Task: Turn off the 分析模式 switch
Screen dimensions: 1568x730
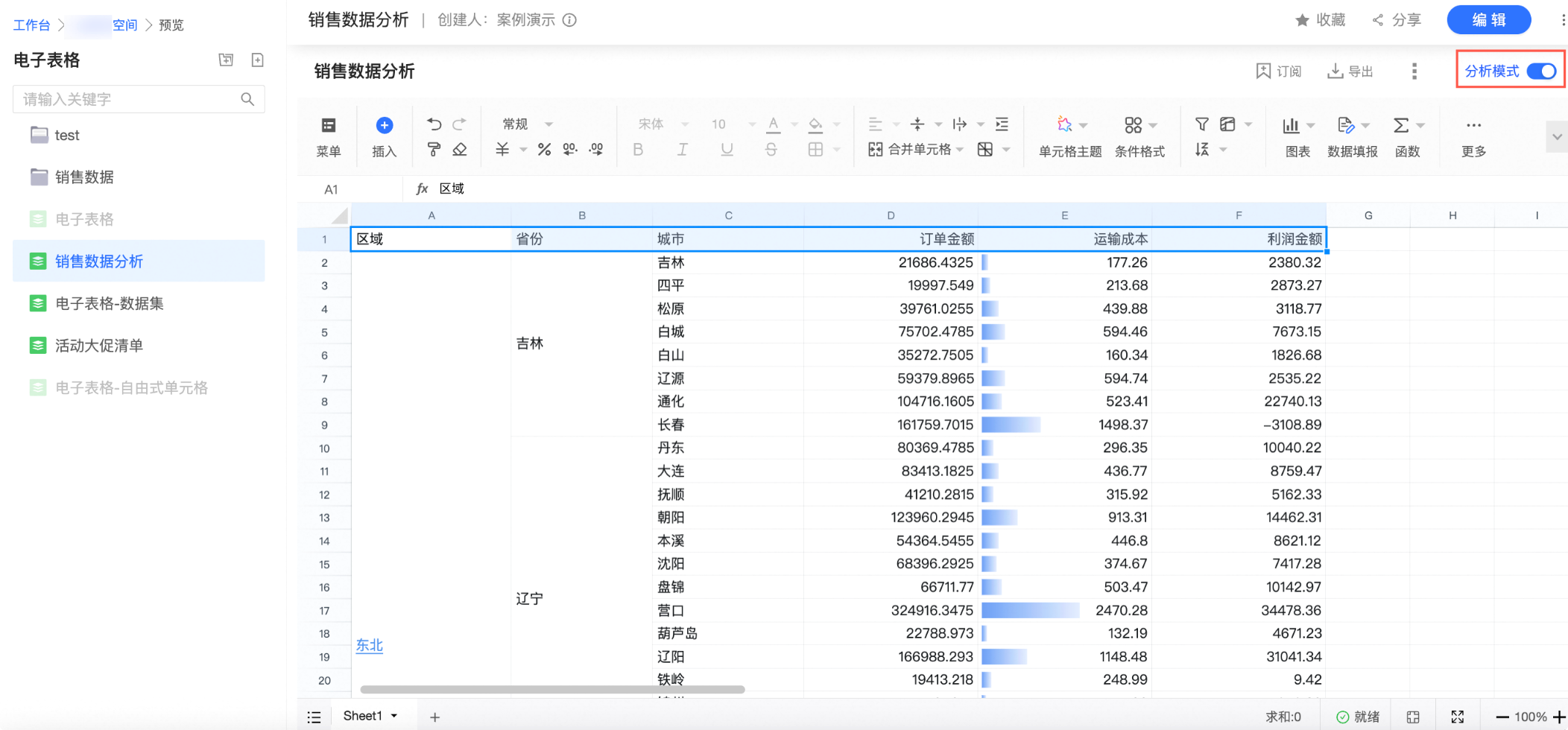Action: [x=1541, y=71]
